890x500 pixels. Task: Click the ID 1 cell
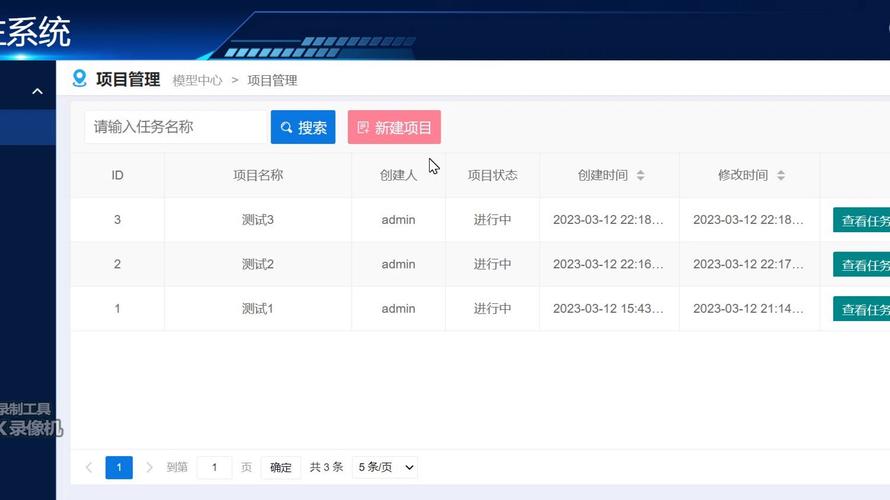click(117, 308)
